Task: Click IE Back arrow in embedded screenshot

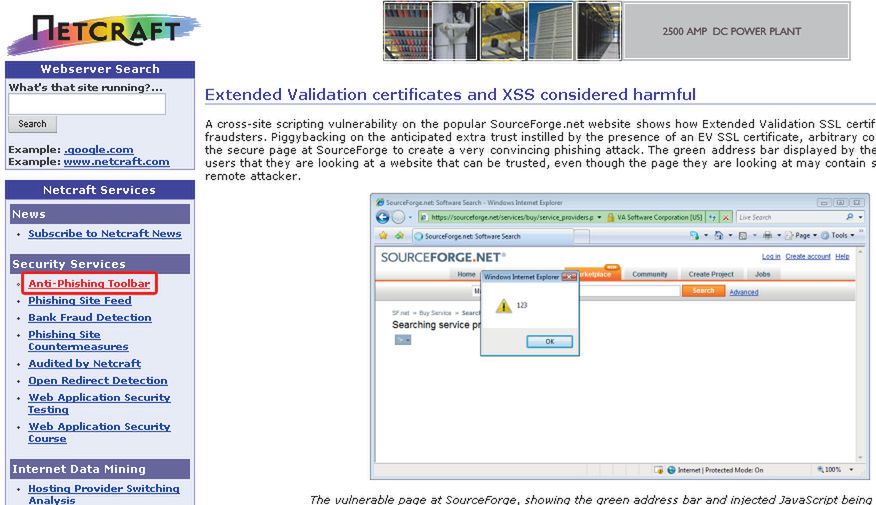Action: (x=383, y=217)
